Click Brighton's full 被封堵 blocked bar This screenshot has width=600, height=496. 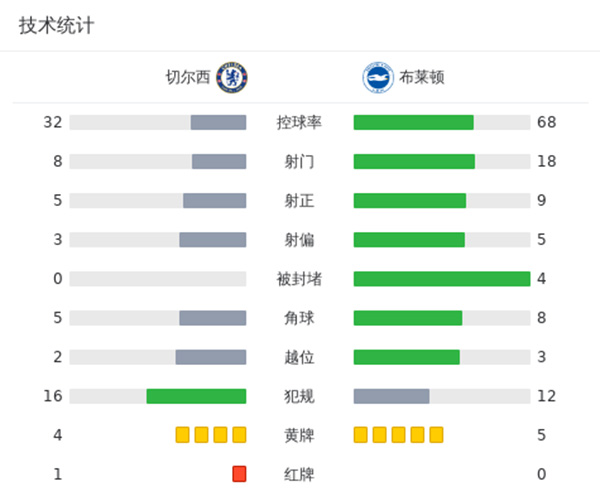click(442, 278)
